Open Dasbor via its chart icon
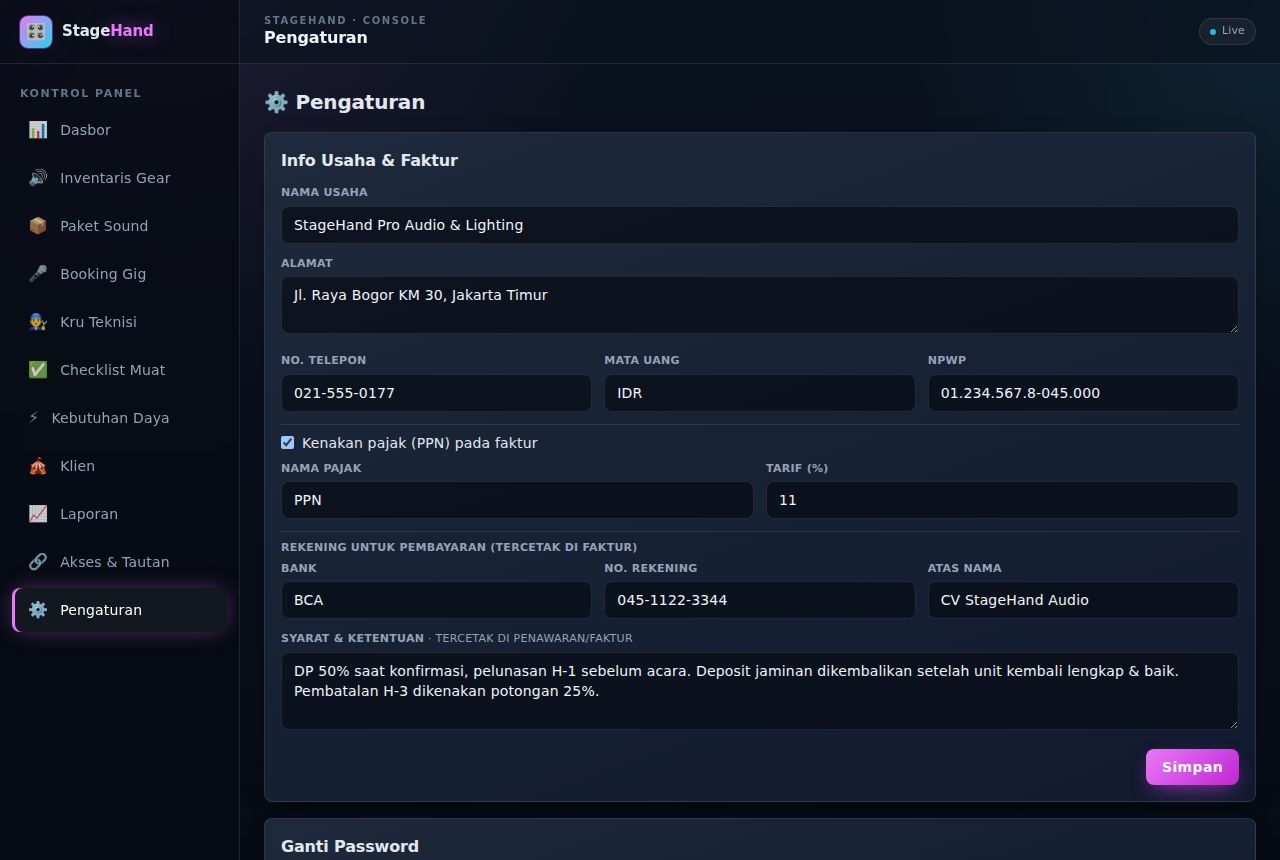 pyautogui.click(x=38, y=130)
